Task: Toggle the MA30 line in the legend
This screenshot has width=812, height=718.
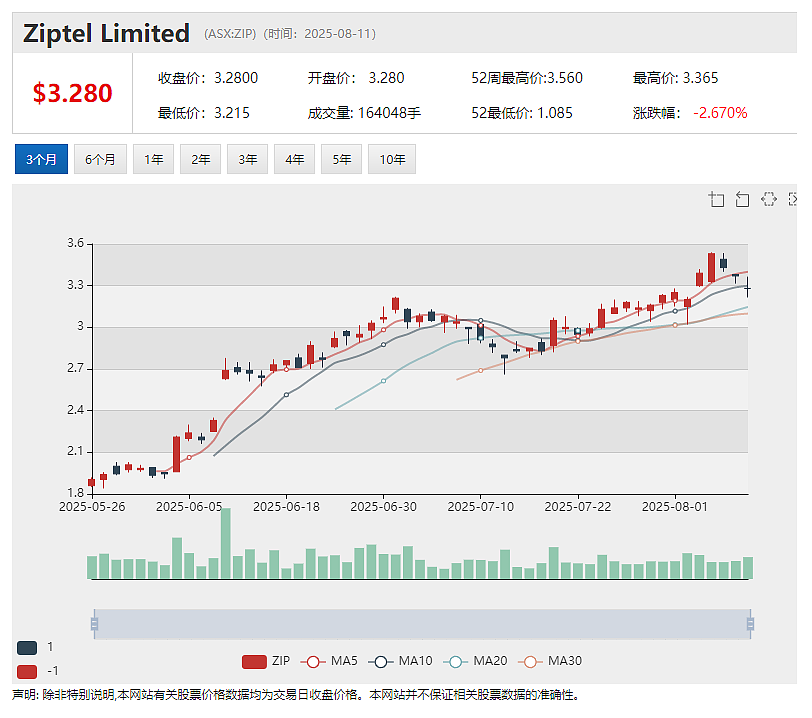Action: 550,662
